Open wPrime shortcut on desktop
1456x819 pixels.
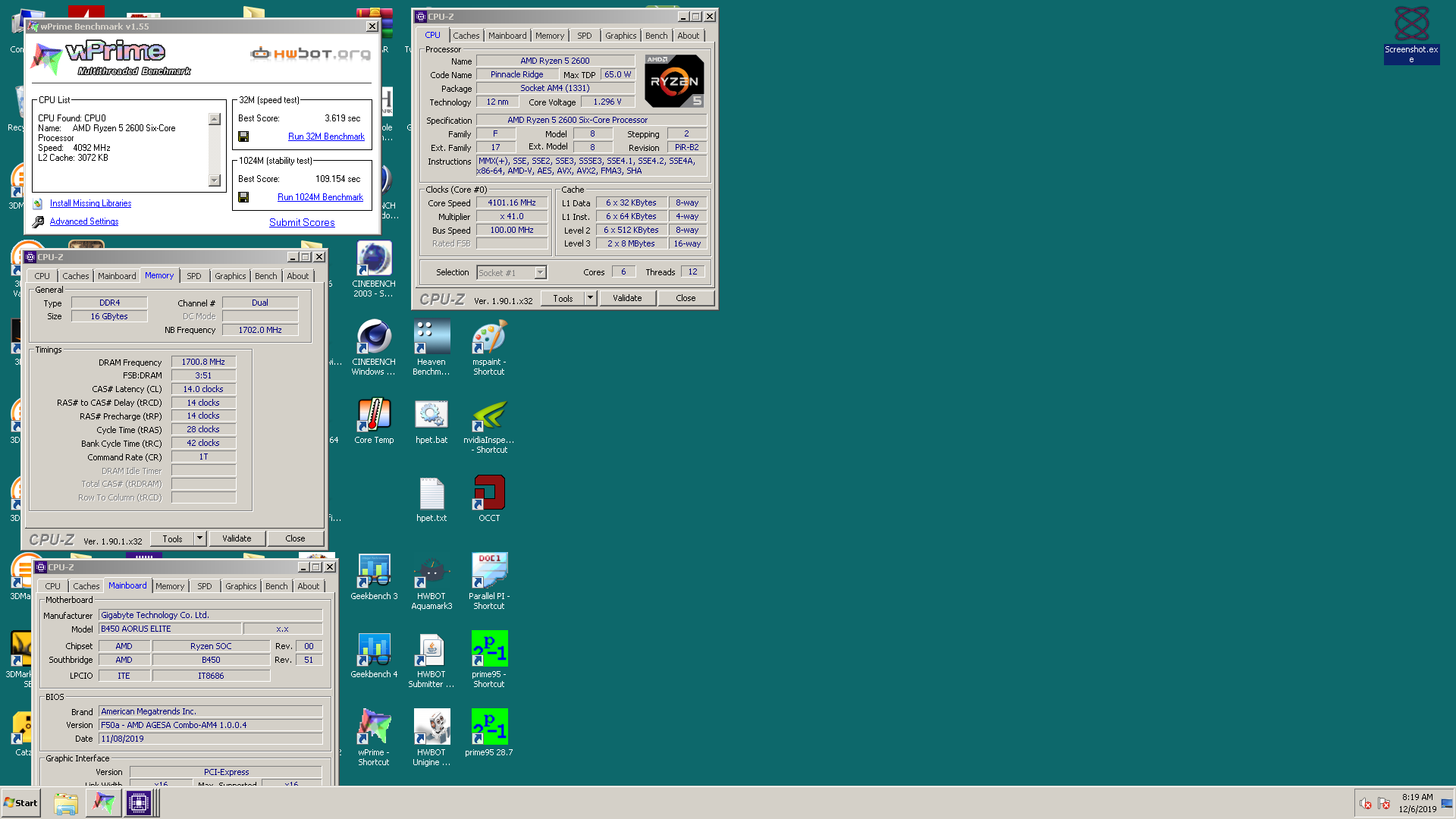coord(374,738)
